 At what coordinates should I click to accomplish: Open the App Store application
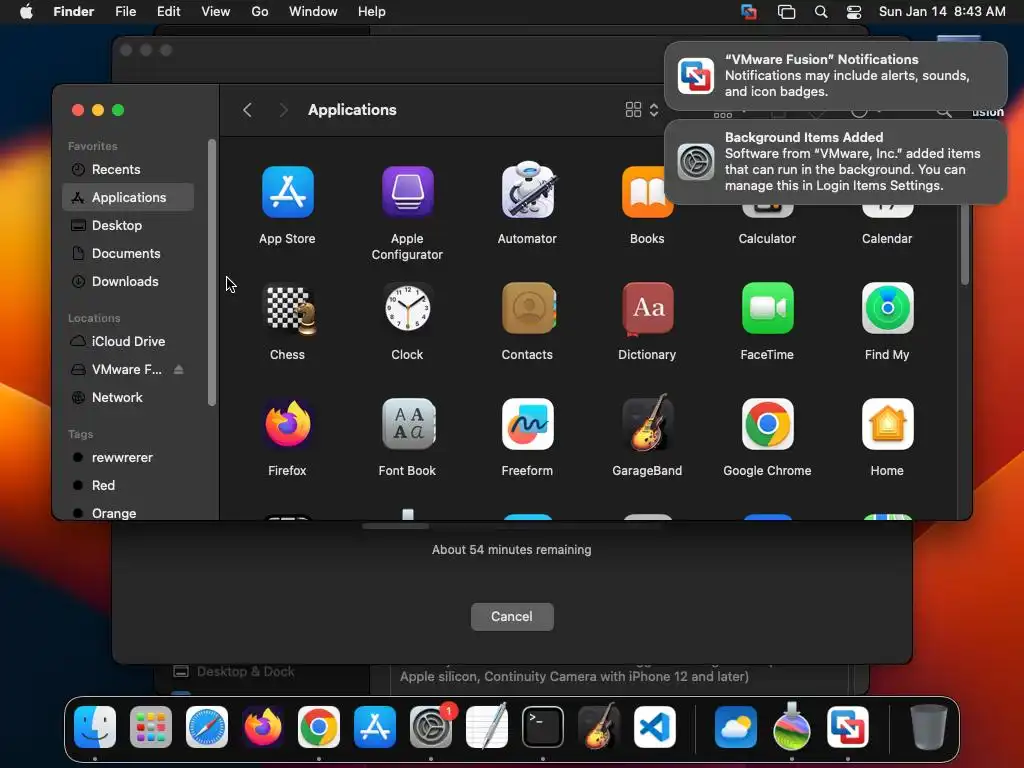pos(287,192)
